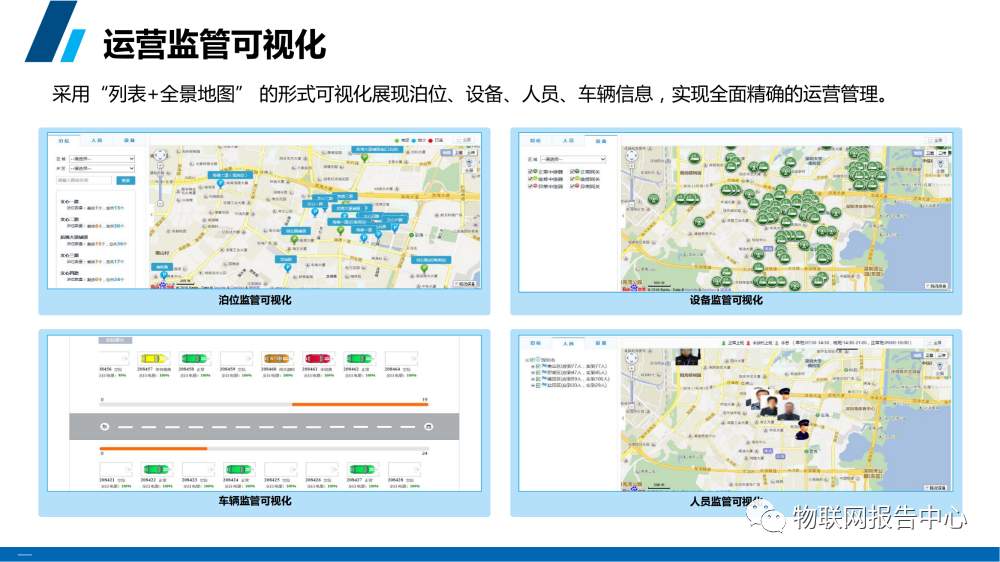Select 卫星 satellite view on parking map

[459, 152]
